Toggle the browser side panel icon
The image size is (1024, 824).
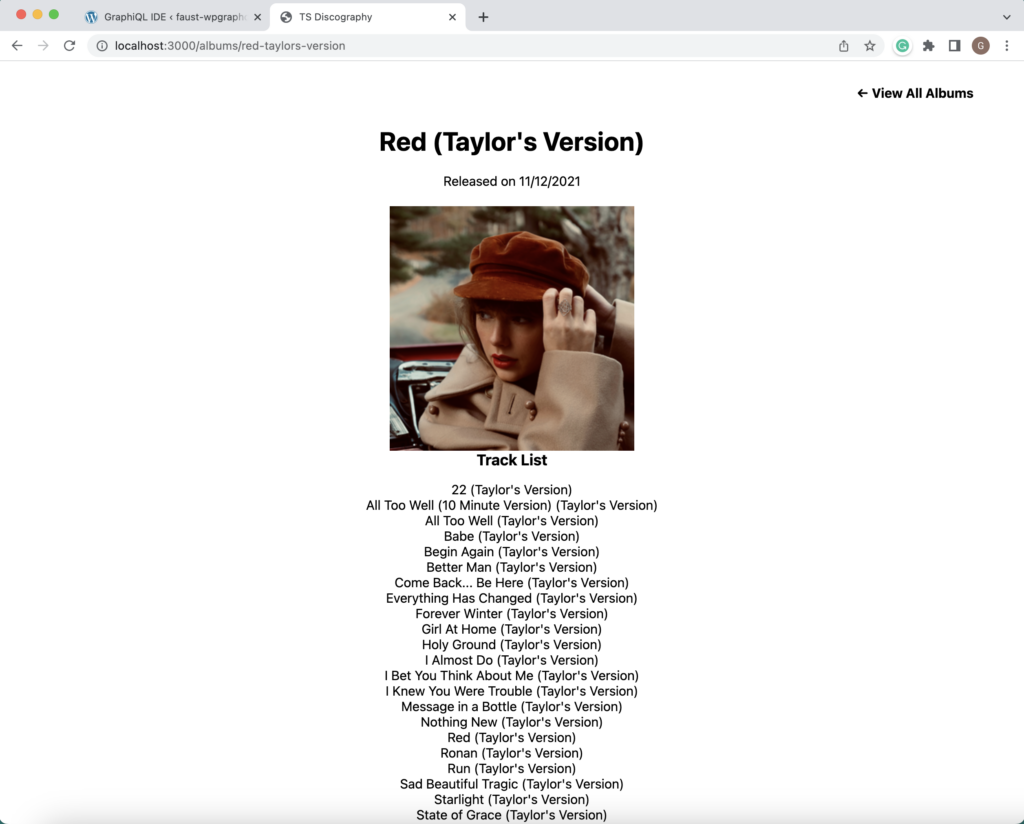click(954, 46)
